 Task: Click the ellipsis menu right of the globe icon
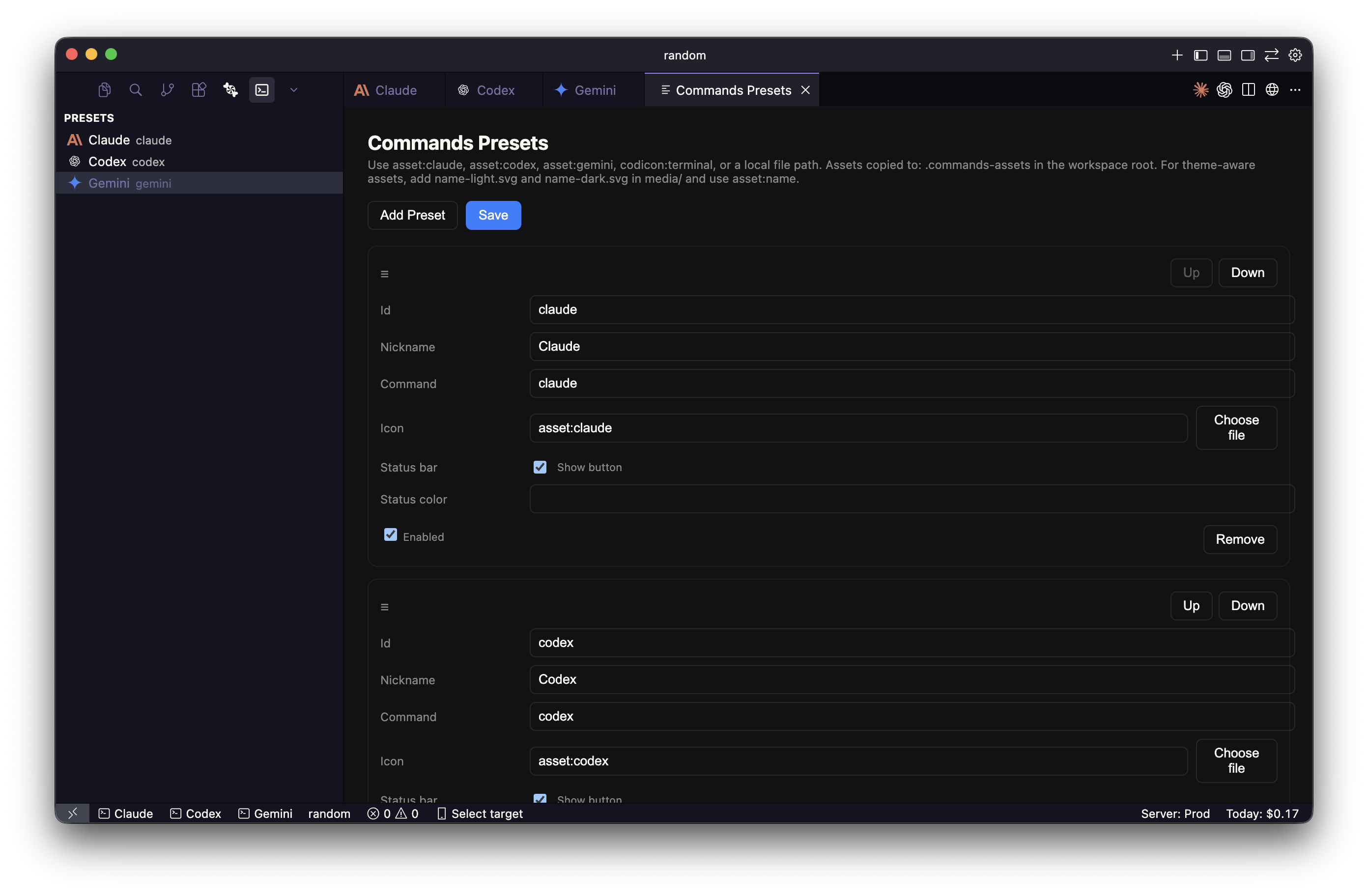[x=1296, y=90]
